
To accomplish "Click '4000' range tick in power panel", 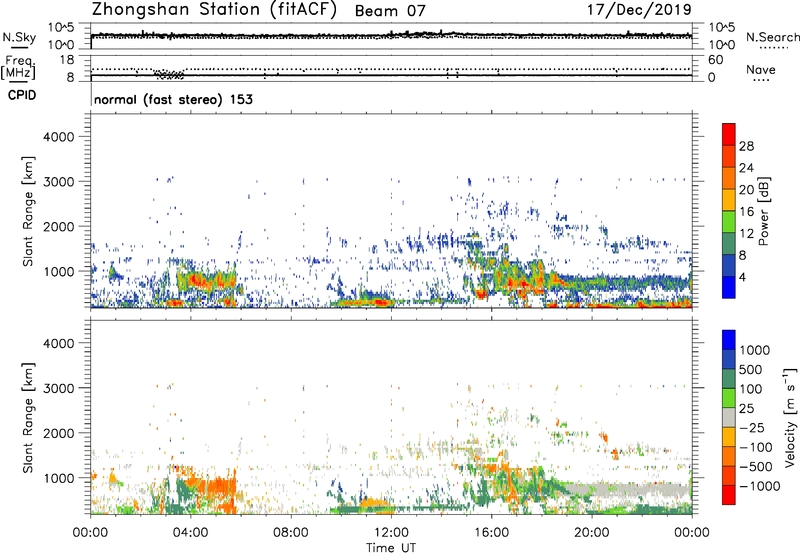I will [58, 137].
